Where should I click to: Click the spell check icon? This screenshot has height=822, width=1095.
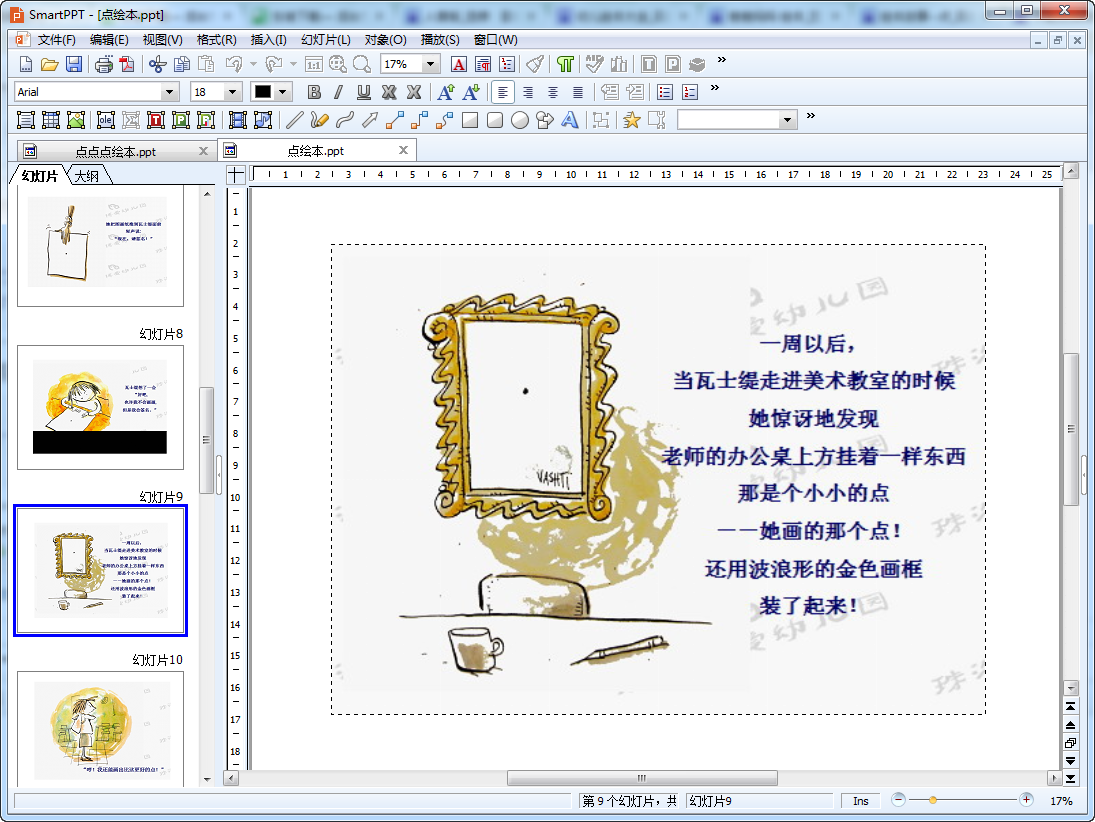click(594, 64)
